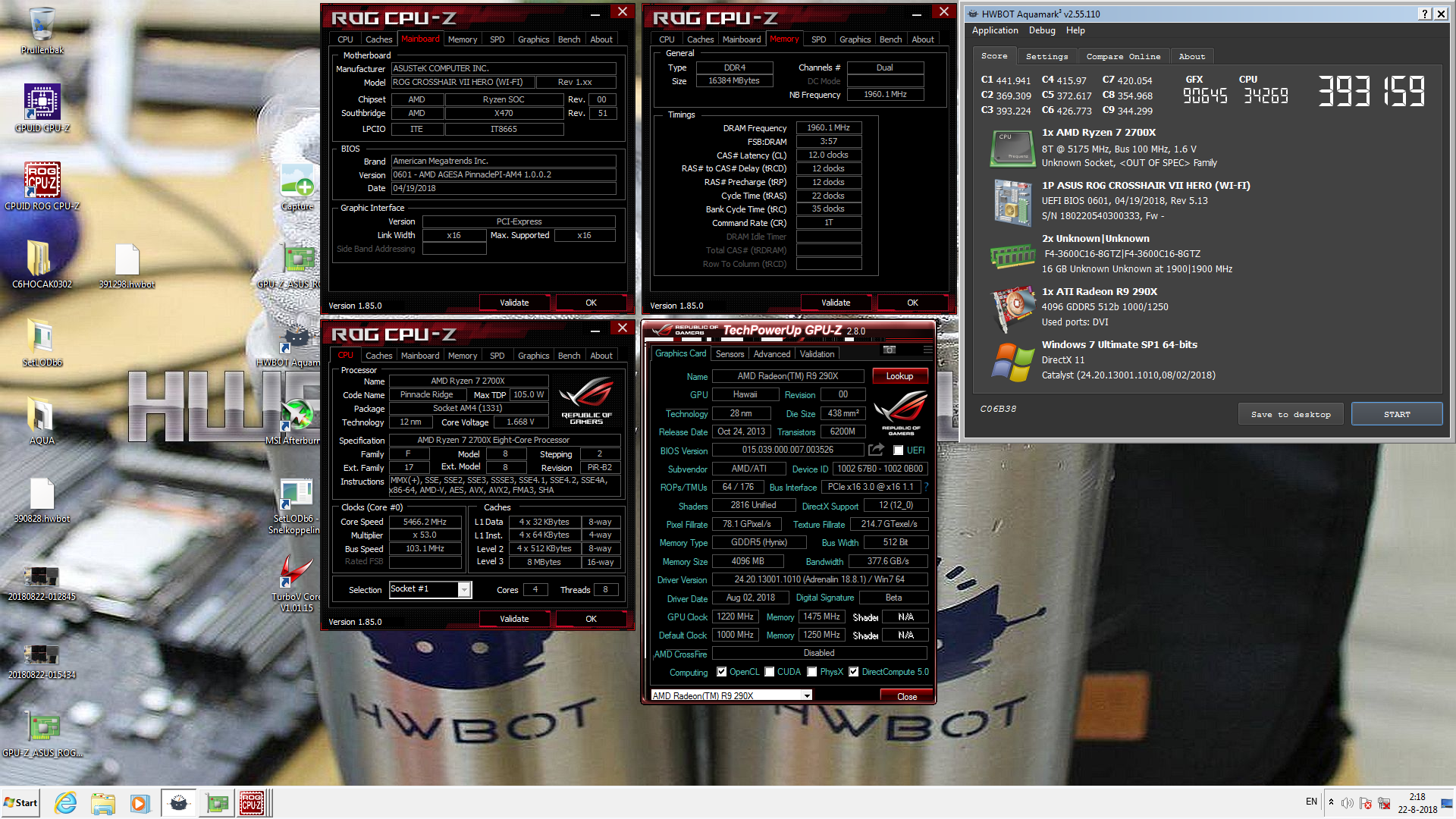
Task: Click the BIOS Version field in GPU-Z
Action: (x=788, y=450)
